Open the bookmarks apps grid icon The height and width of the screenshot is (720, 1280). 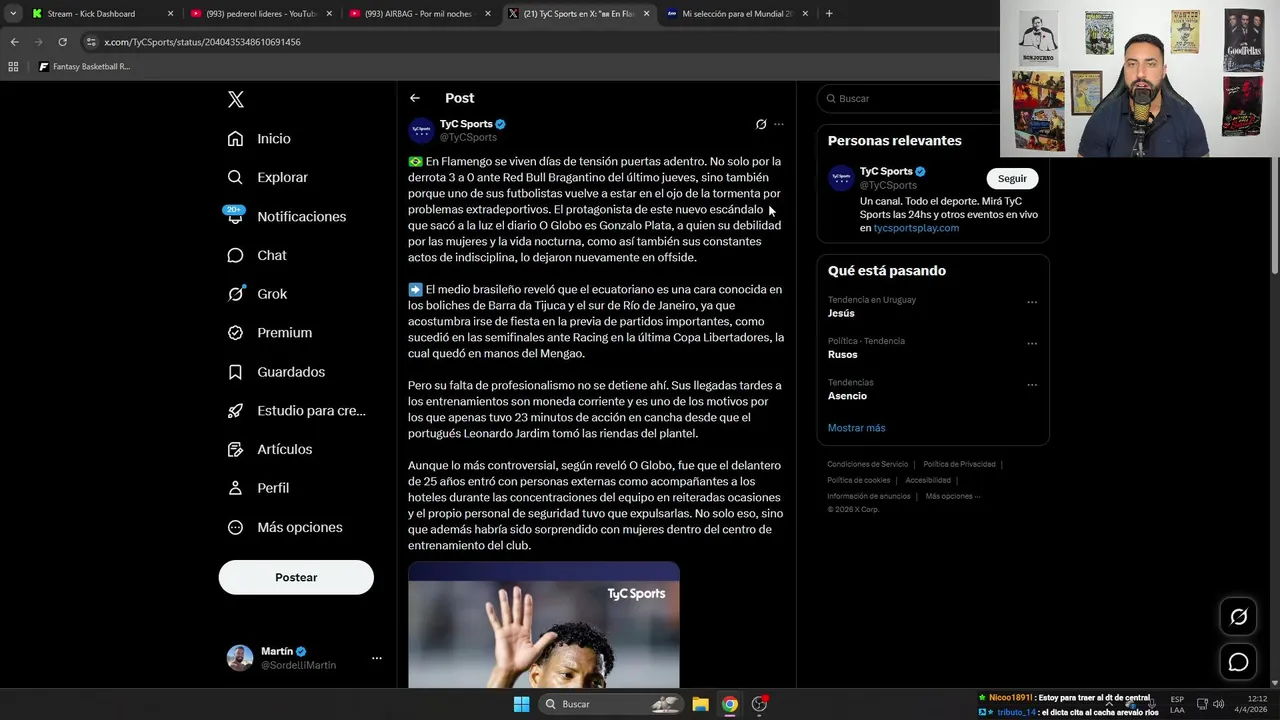point(13,67)
